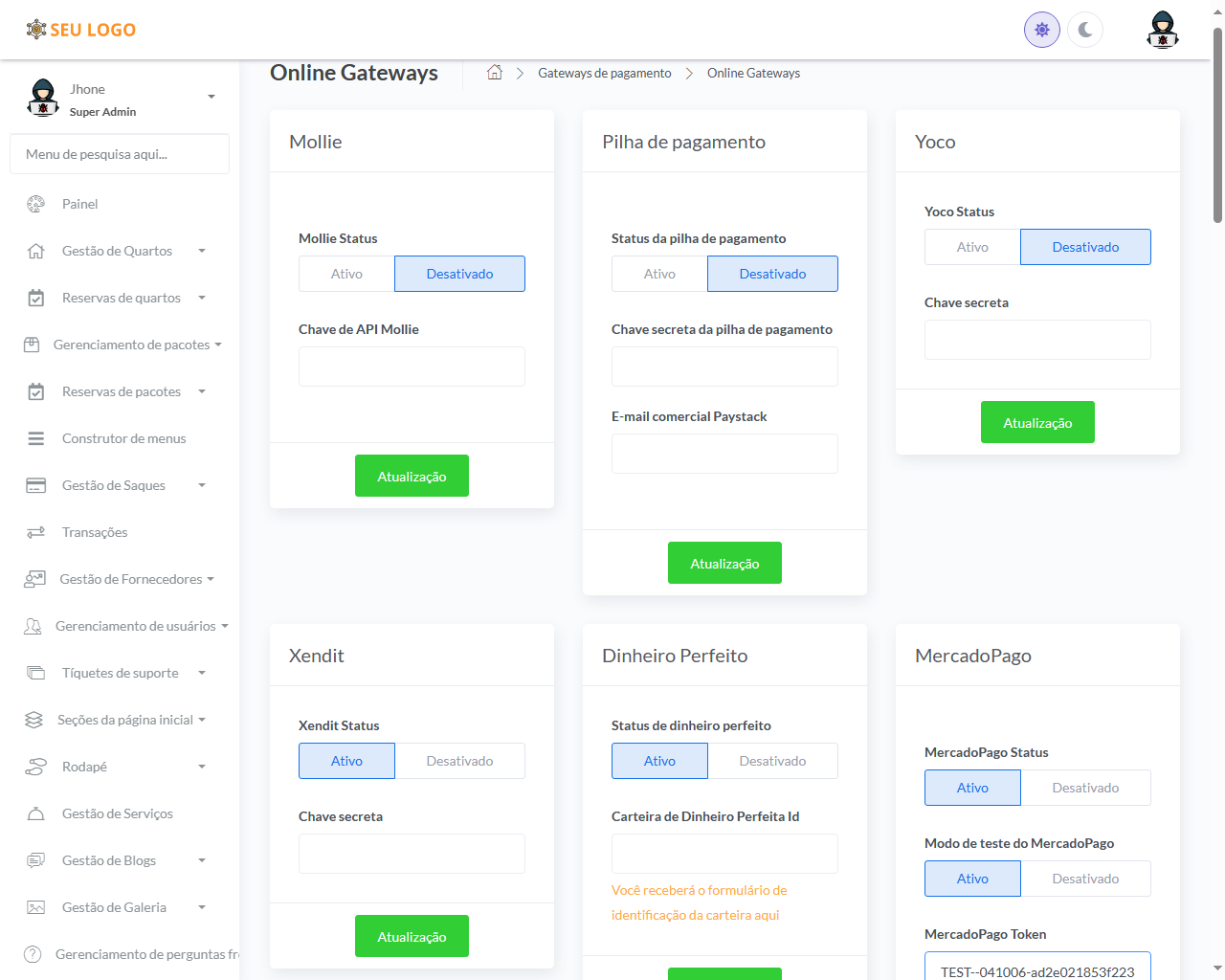
Task: Click the home icon in breadcrumb
Action: (495, 73)
